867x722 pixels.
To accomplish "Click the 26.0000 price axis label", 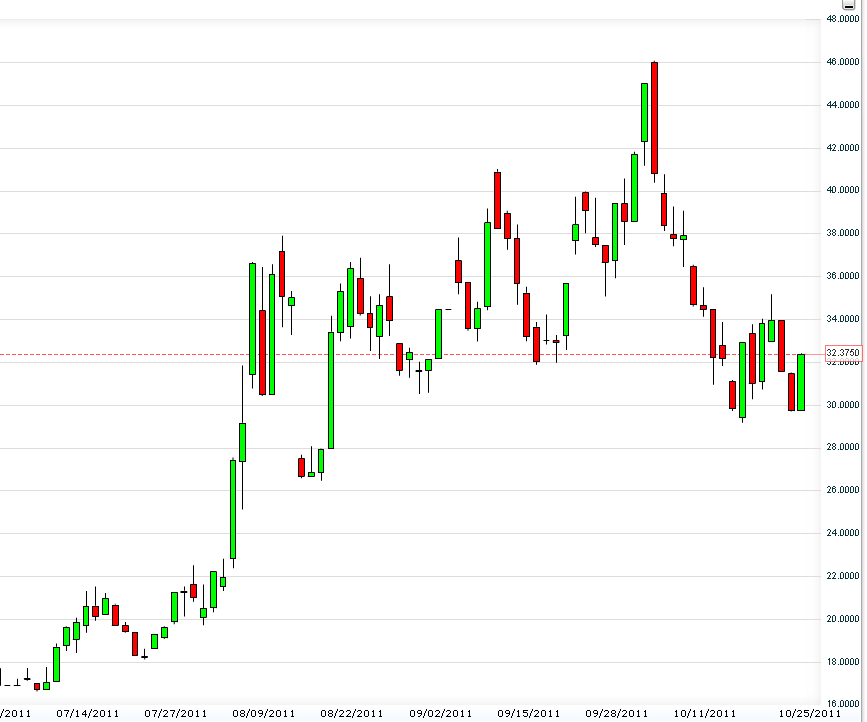I will pos(843,490).
